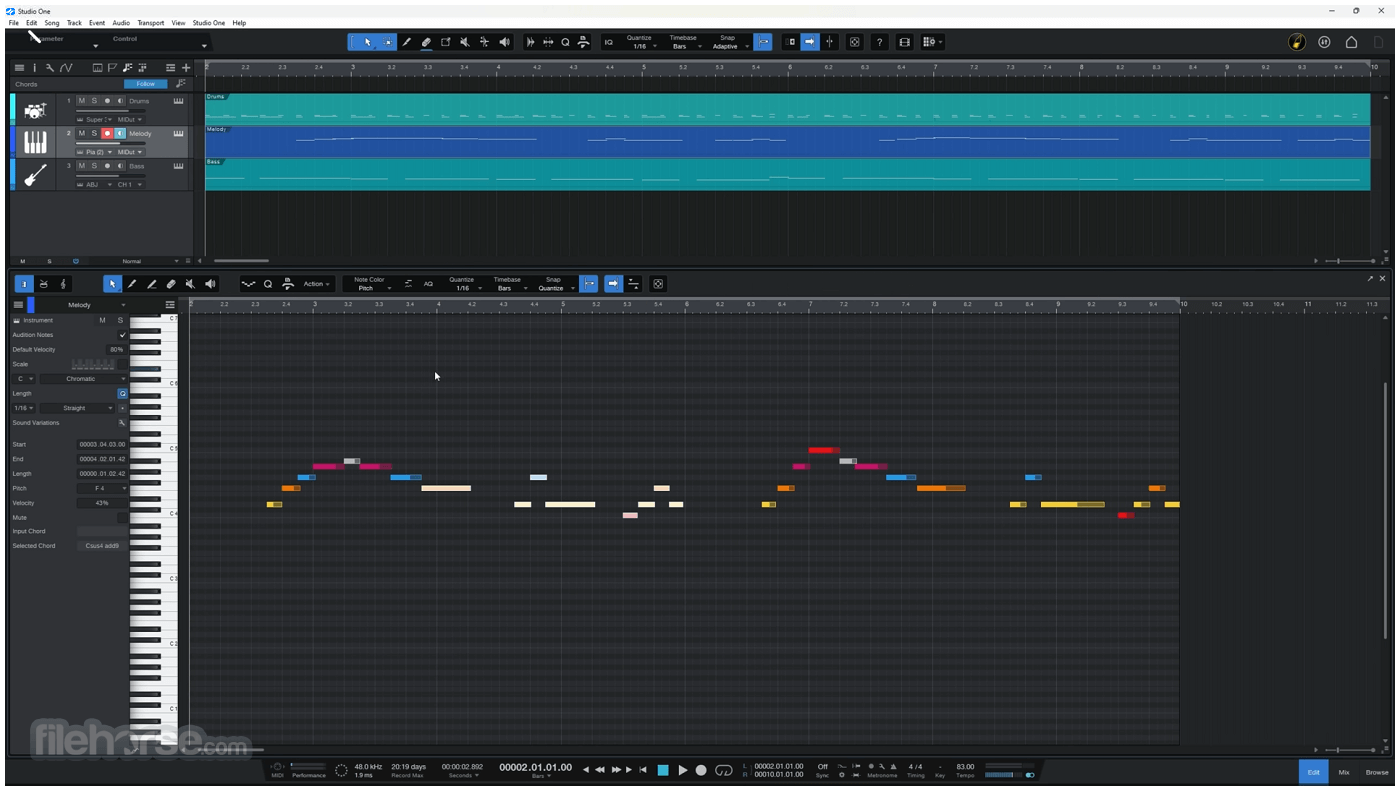Click Return to Zero in the transport
Screen dimensions: 1400x791
click(x=643, y=770)
